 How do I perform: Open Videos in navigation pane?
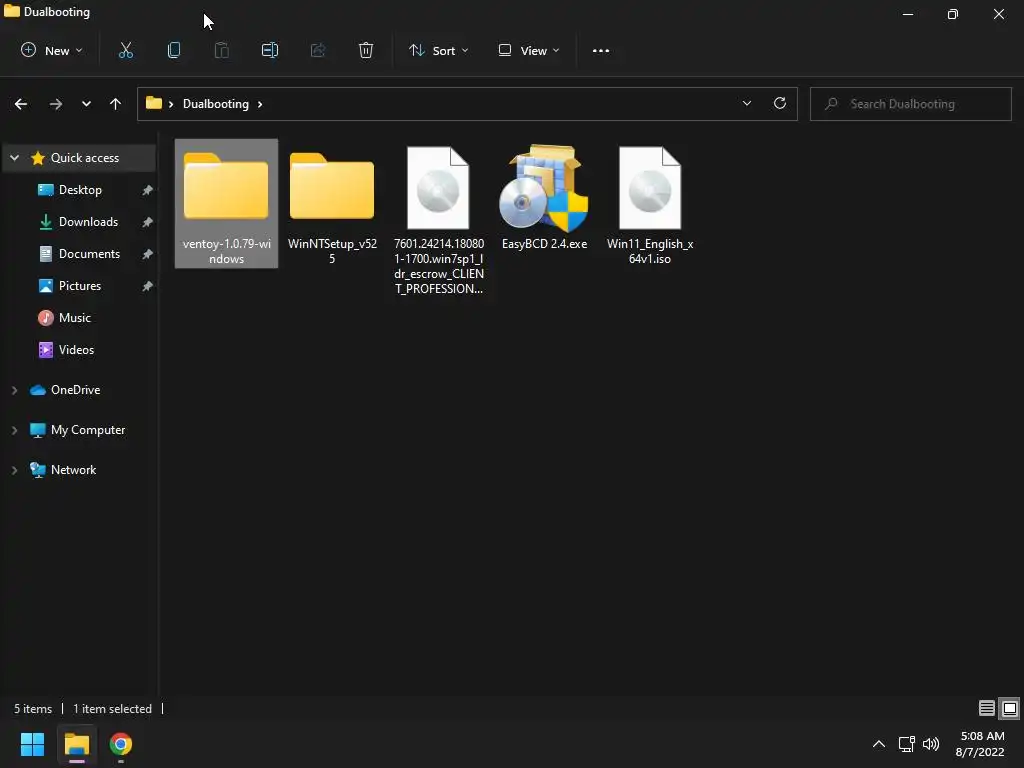(x=76, y=349)
